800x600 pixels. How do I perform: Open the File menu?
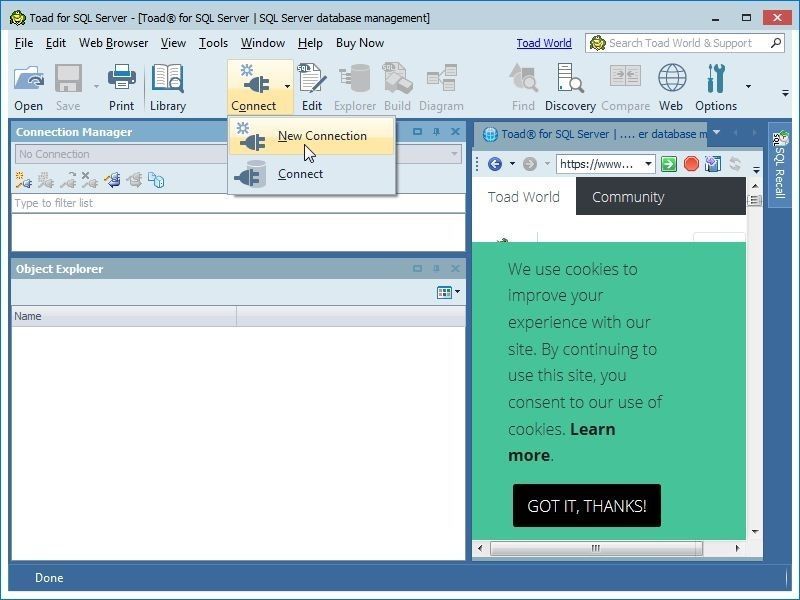pos(24,43)
